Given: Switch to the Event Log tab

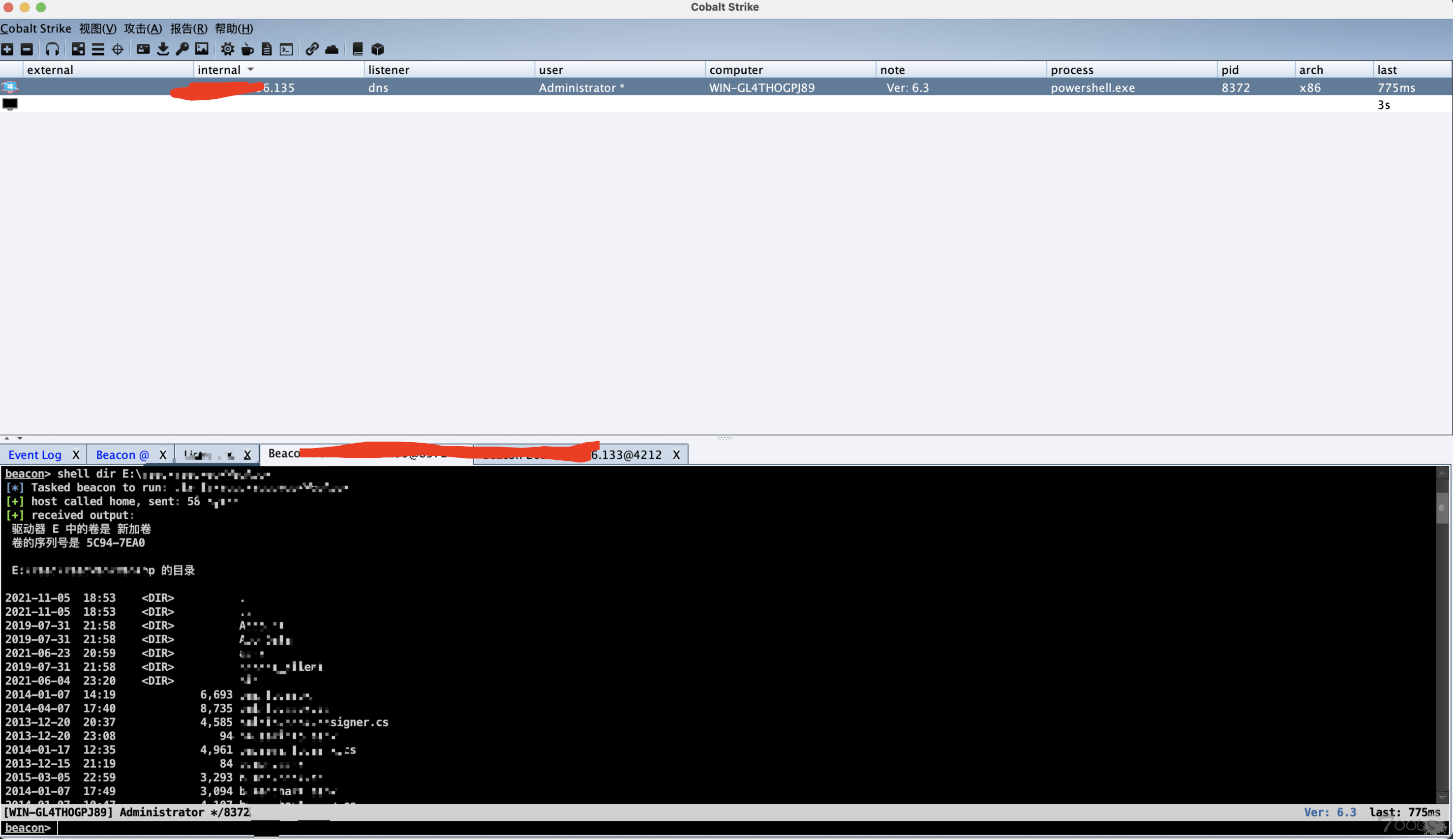Looking at the screenshot, I should tap(34, 454).
